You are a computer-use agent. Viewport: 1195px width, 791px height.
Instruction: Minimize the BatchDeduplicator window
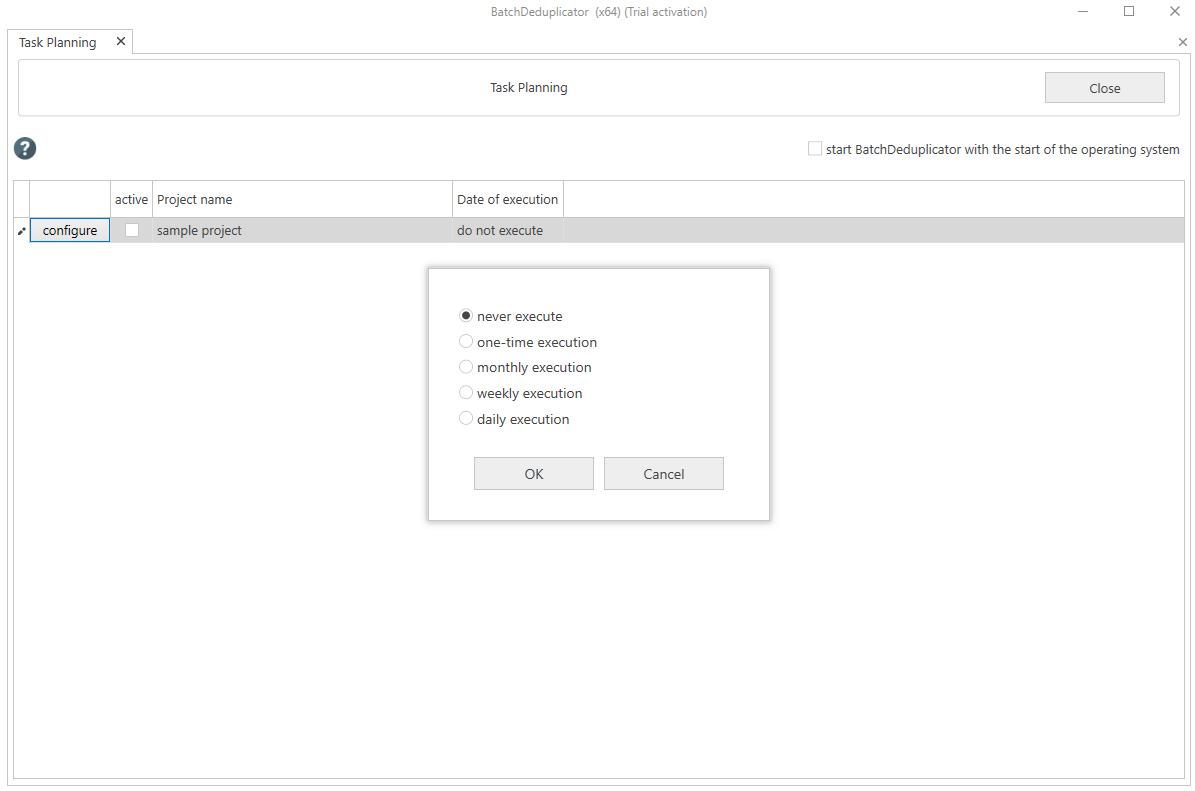1083,12
